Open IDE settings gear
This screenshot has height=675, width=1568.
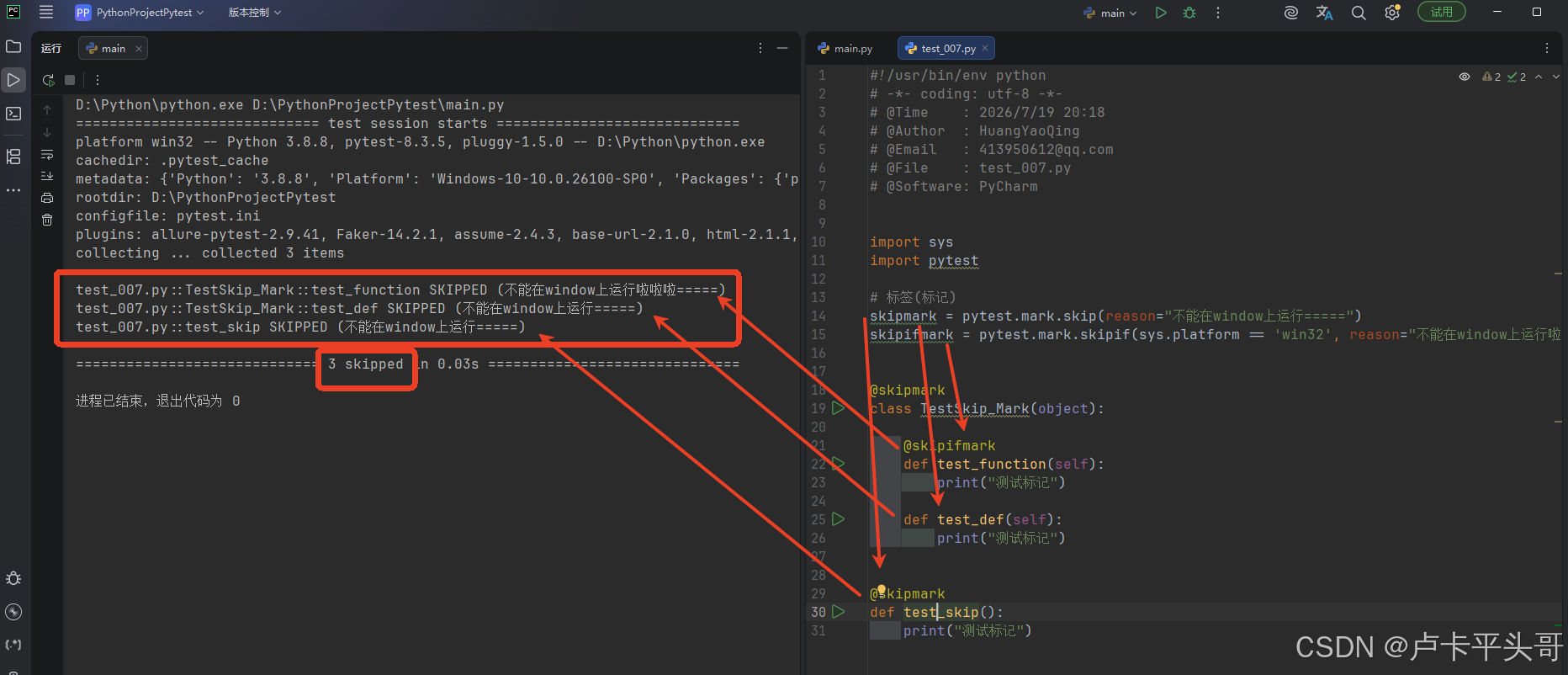(x=1392, y=13)
